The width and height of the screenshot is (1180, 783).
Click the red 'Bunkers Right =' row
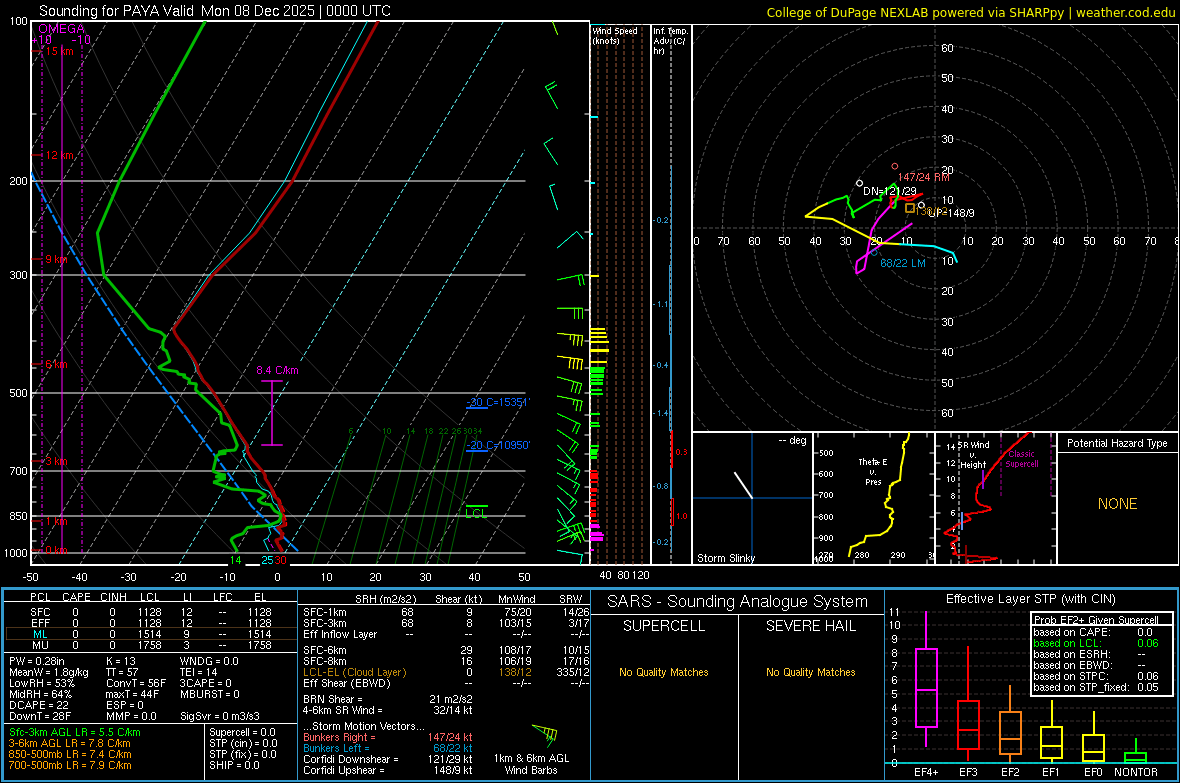[x=388, y=737]
